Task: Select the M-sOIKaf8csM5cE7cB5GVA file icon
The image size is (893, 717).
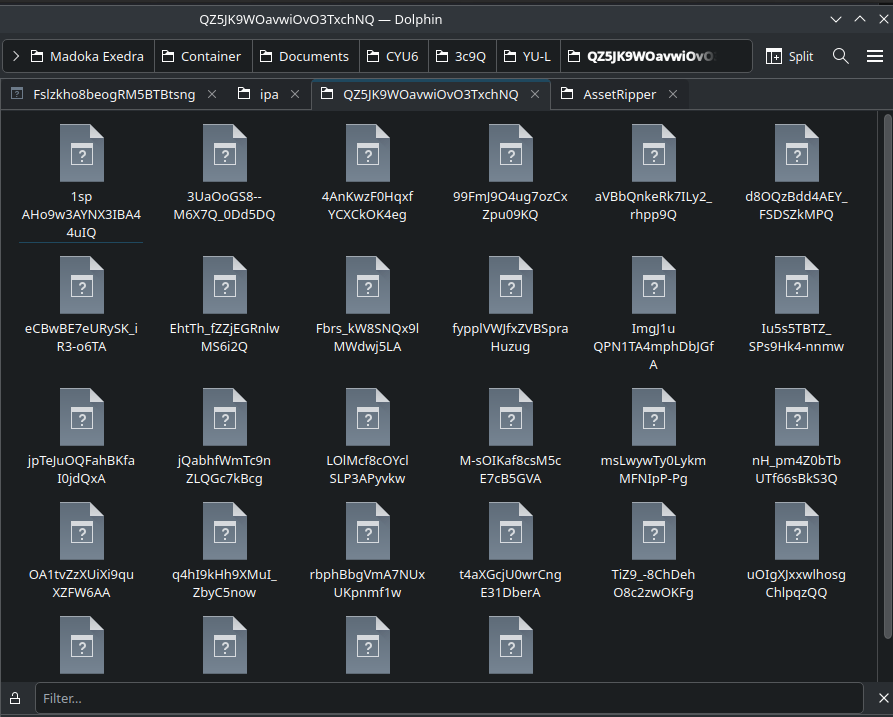Action: tap(510, 417)
